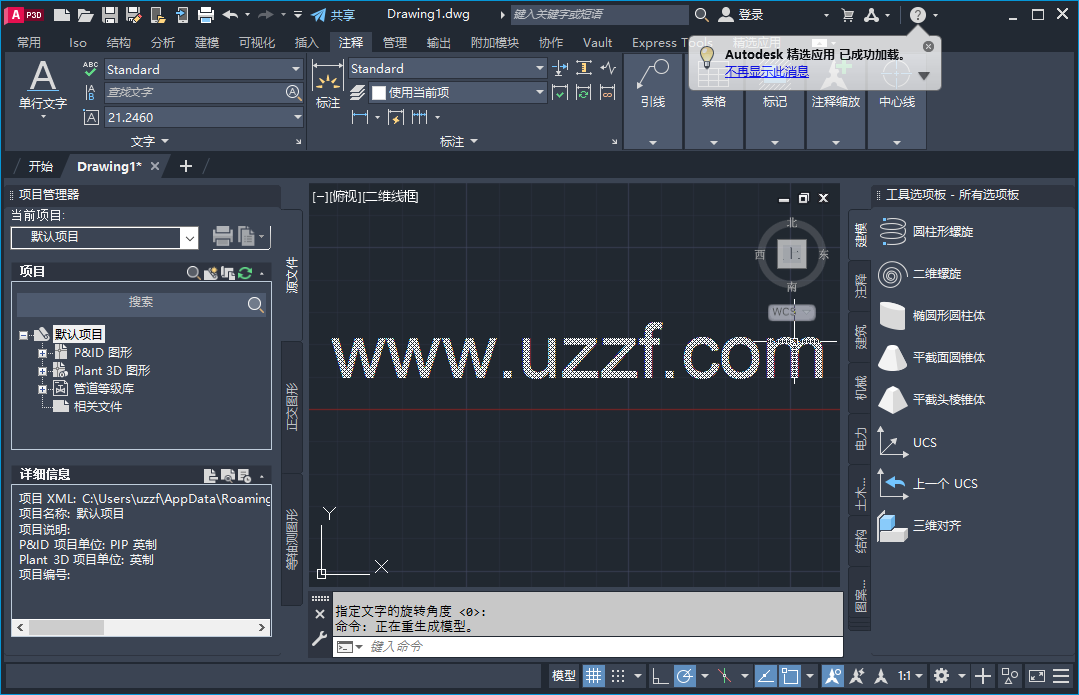Image resolution: width=1079 pixels, height=695 pixels.
Task: Switch to the 常用 ribbon tab
Action: [x=29, y=42]
